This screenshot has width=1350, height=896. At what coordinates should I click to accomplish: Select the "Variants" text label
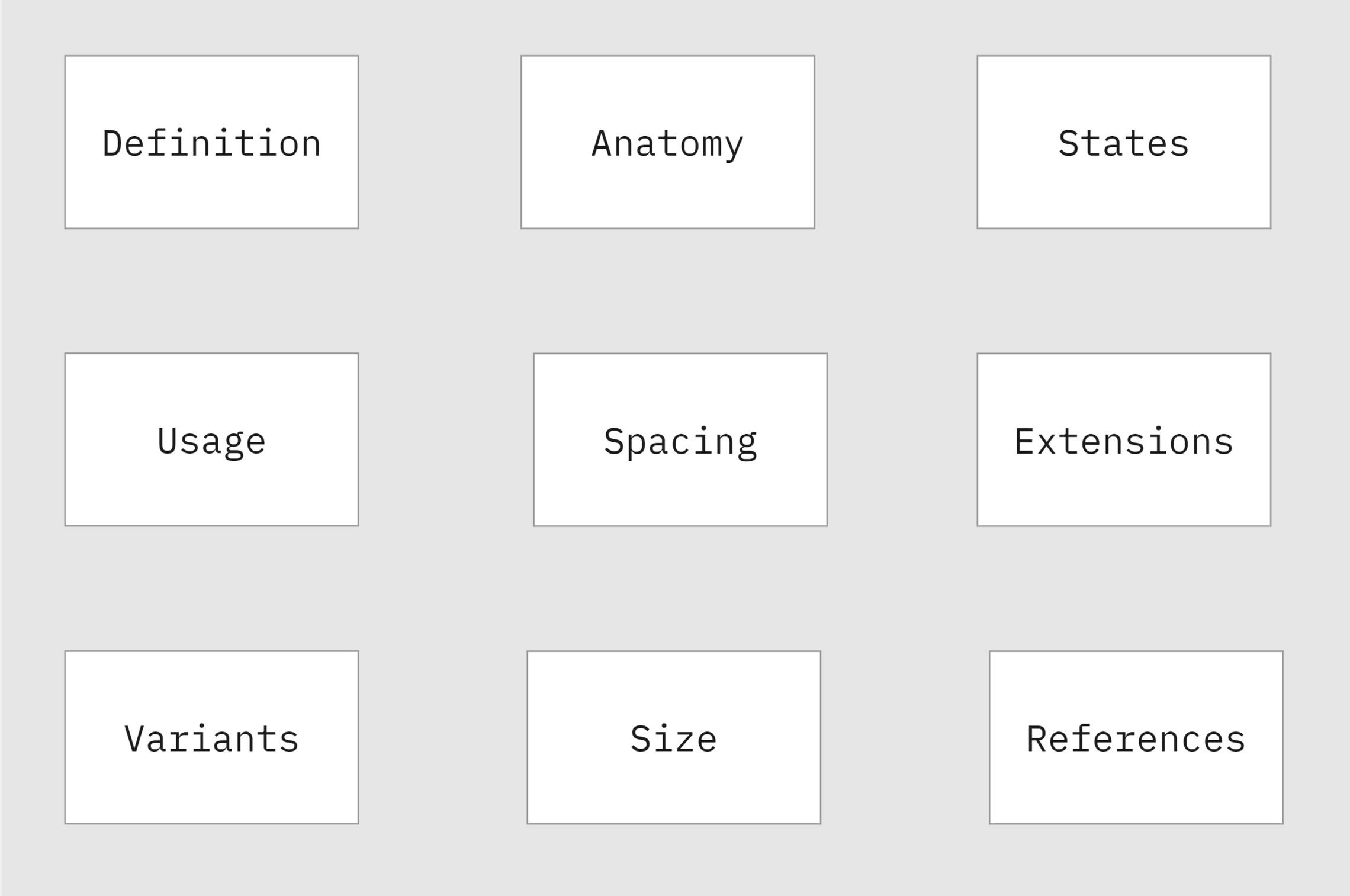click(x=211, y=739)
